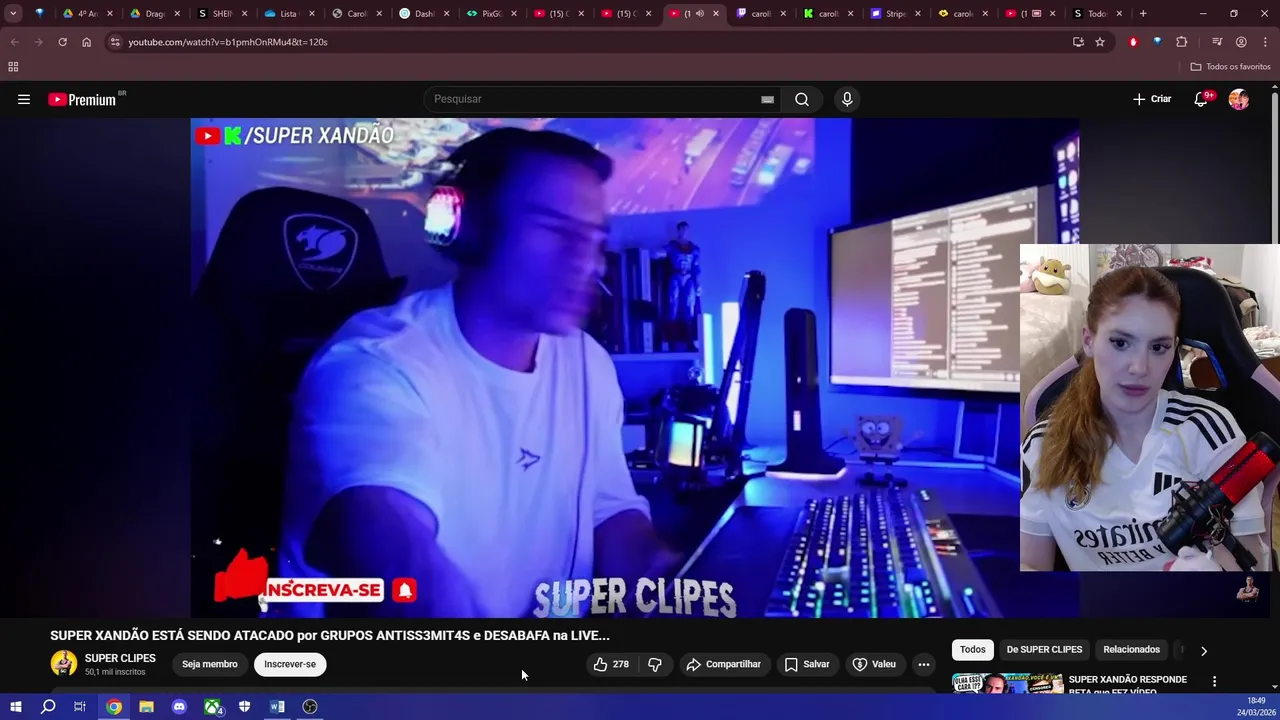Save video with Salvar button
The width and height of the screenshot is (1280, 720).
(807, 664)
